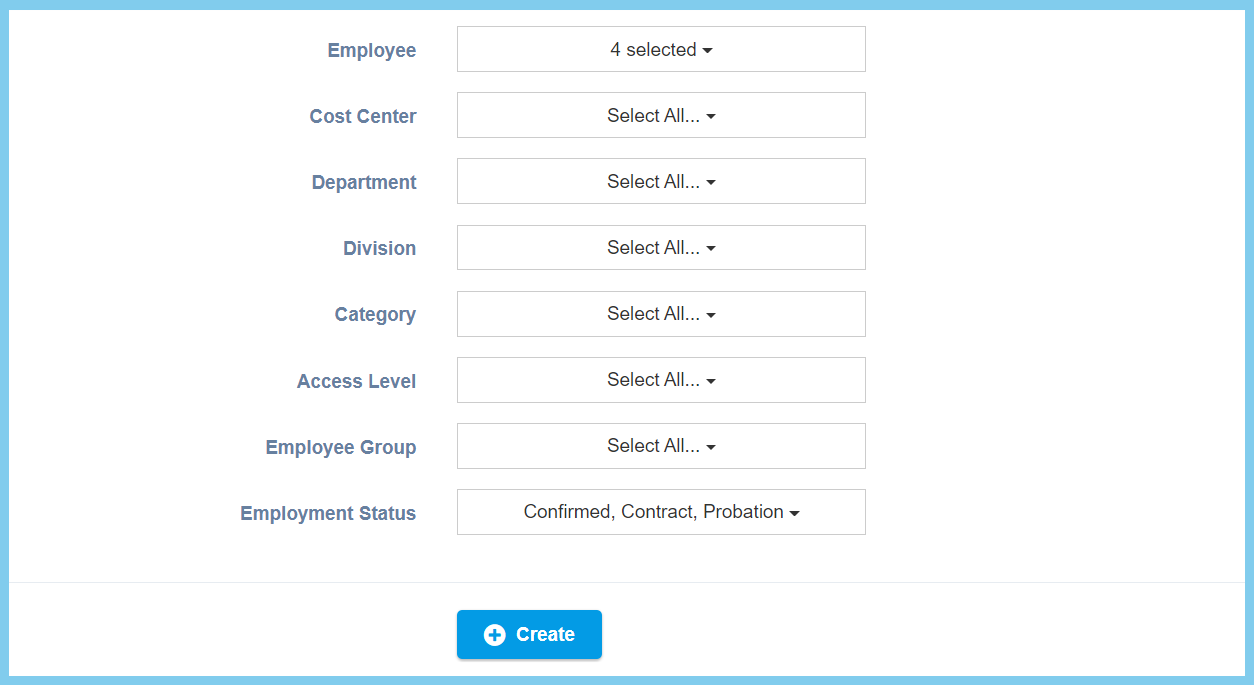Open the Employee '4 selected' dropdown
Viewport: 1254px width, 685px height.
(660, 49)
